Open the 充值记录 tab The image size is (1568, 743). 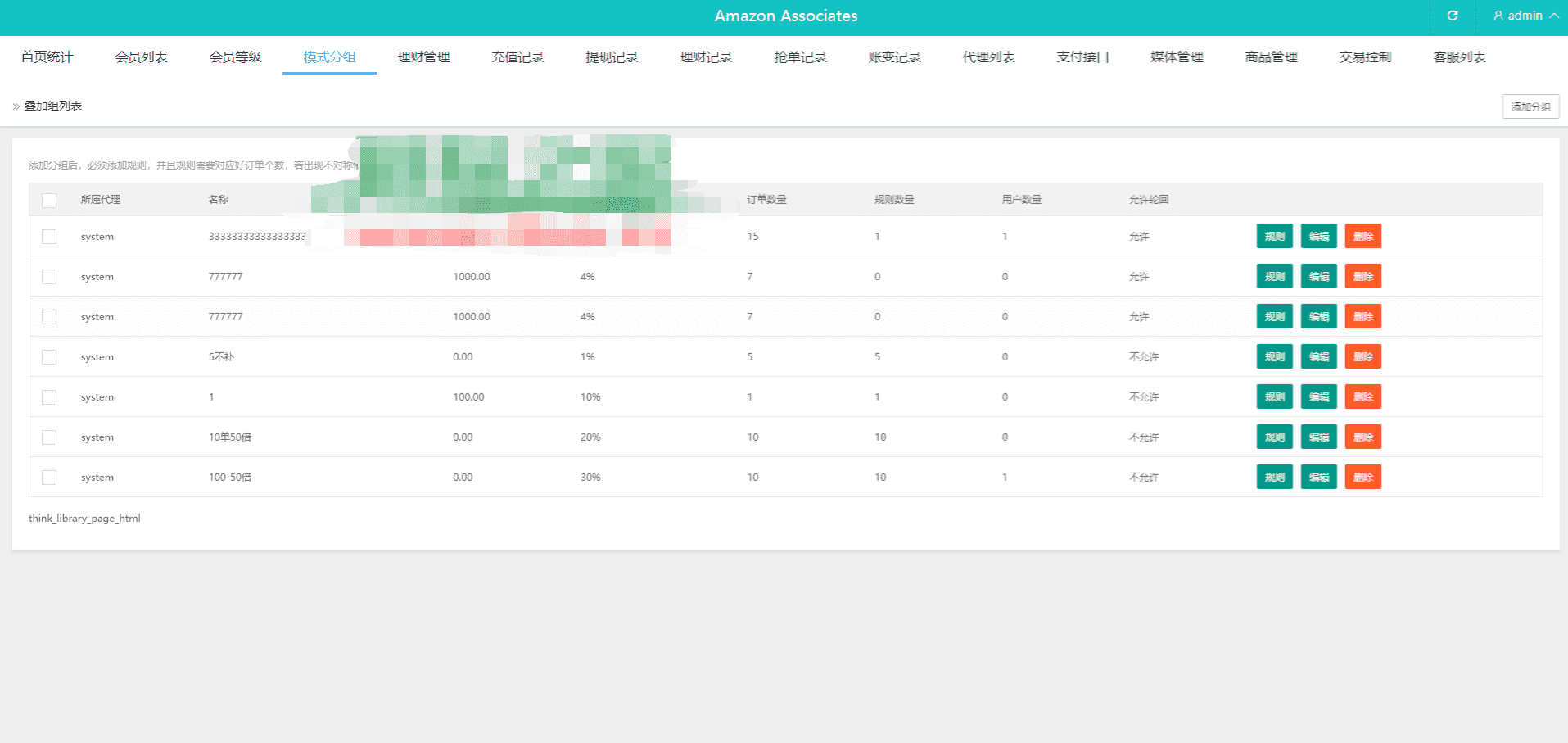[517, 57]
